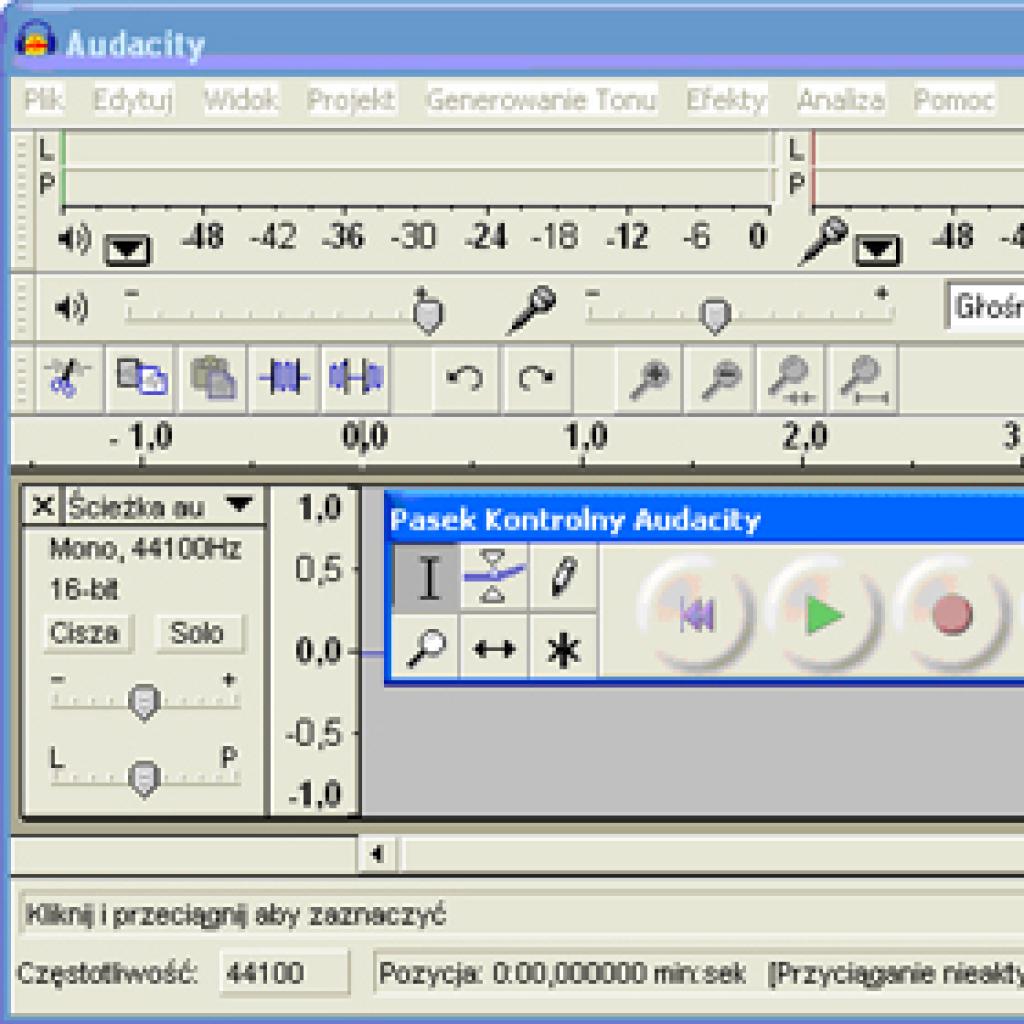Screen dimensions: 1024x1024
Task: Click the red Record button
Action: point(951,614)
